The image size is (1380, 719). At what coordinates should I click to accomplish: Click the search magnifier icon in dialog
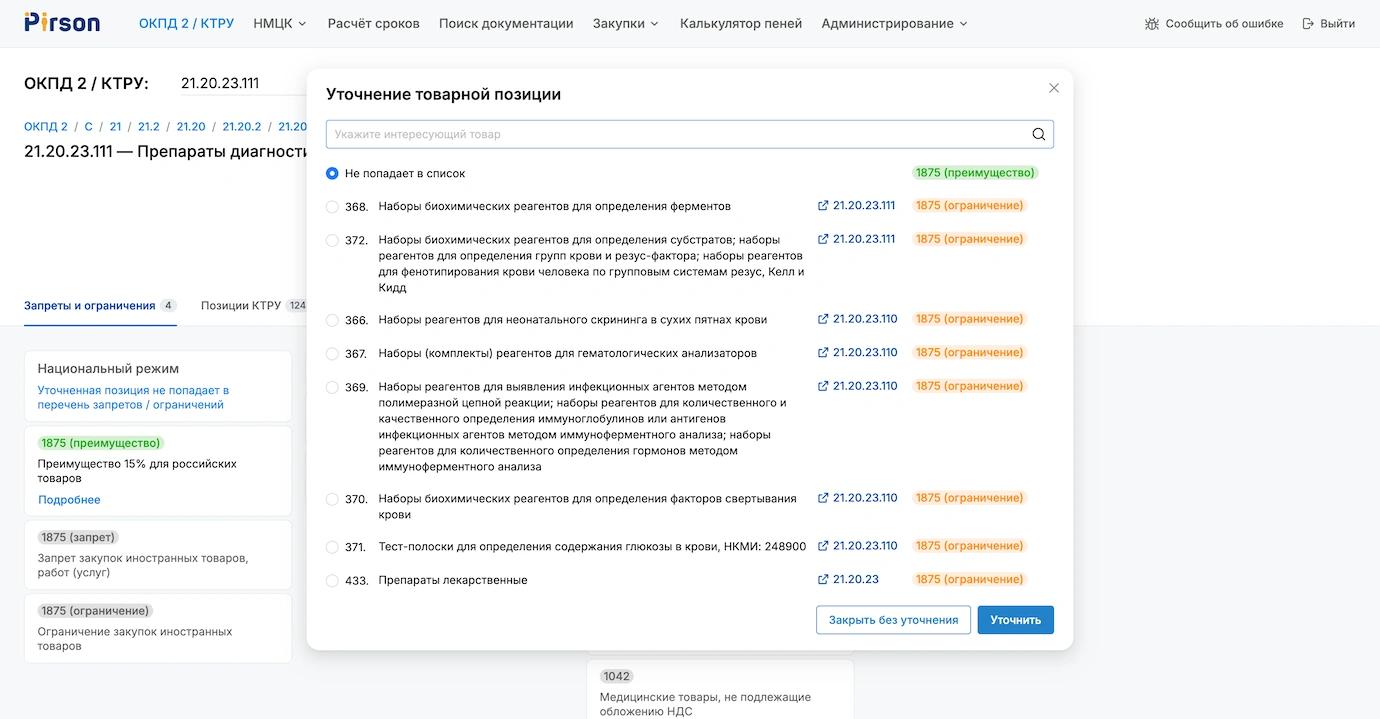click(1038, 134)
